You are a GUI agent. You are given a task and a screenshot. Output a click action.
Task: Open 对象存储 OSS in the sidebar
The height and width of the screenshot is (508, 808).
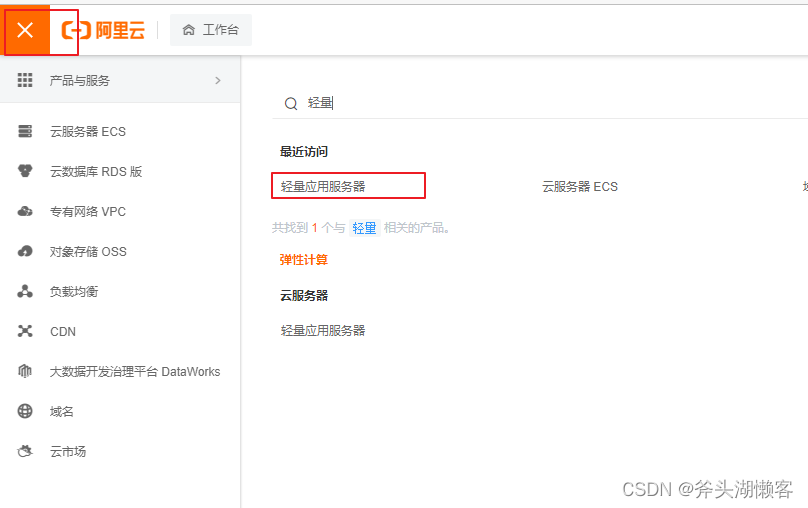(x=88, y=251)
